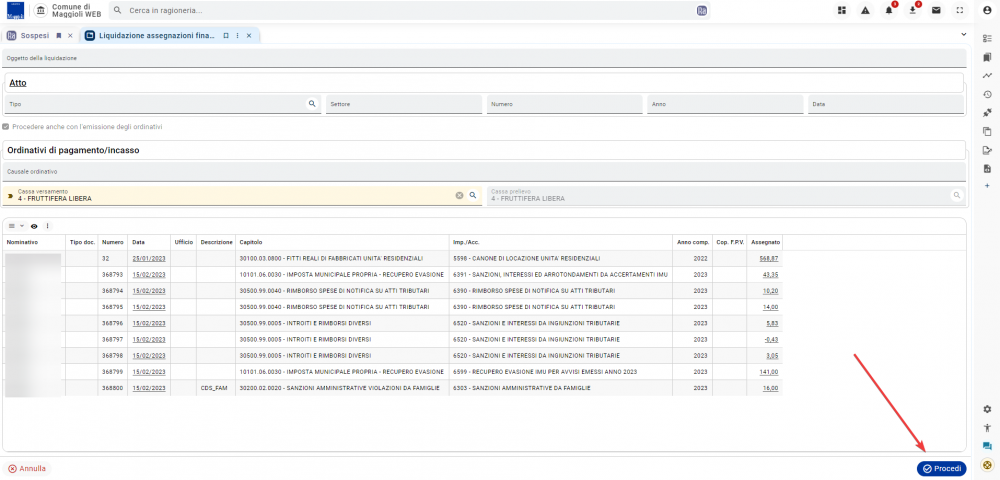Click the Atto Data input field
Screen dimensions: 1000x480
(x=886, y=104)
